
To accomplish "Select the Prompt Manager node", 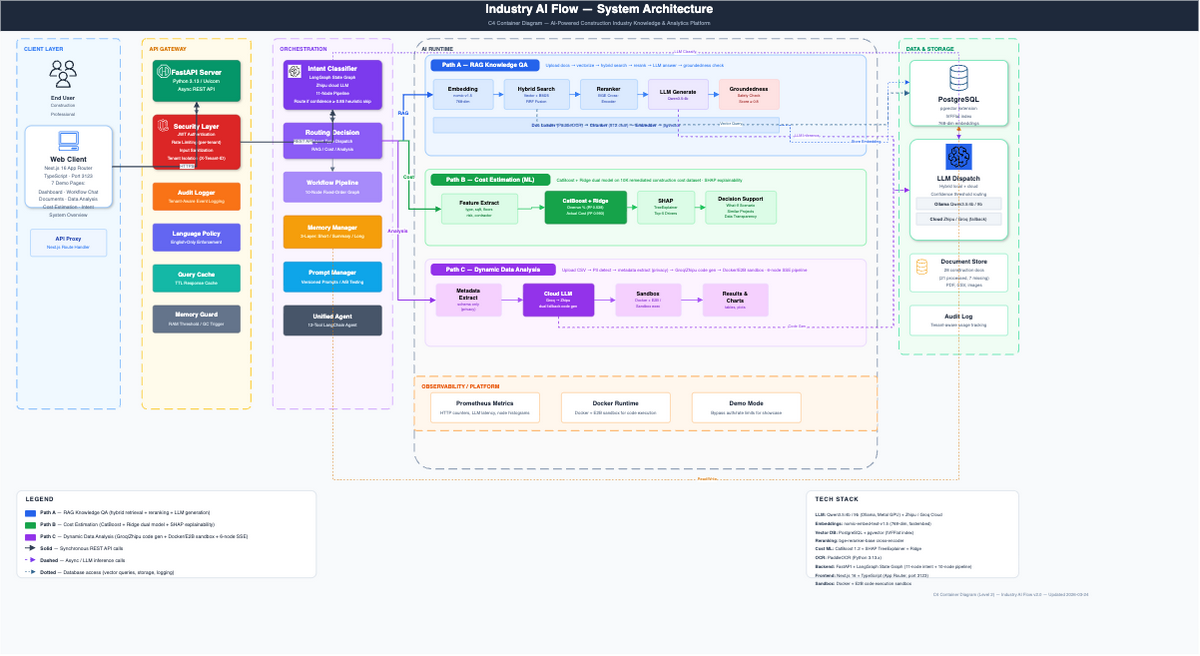I will click(332, 277).
